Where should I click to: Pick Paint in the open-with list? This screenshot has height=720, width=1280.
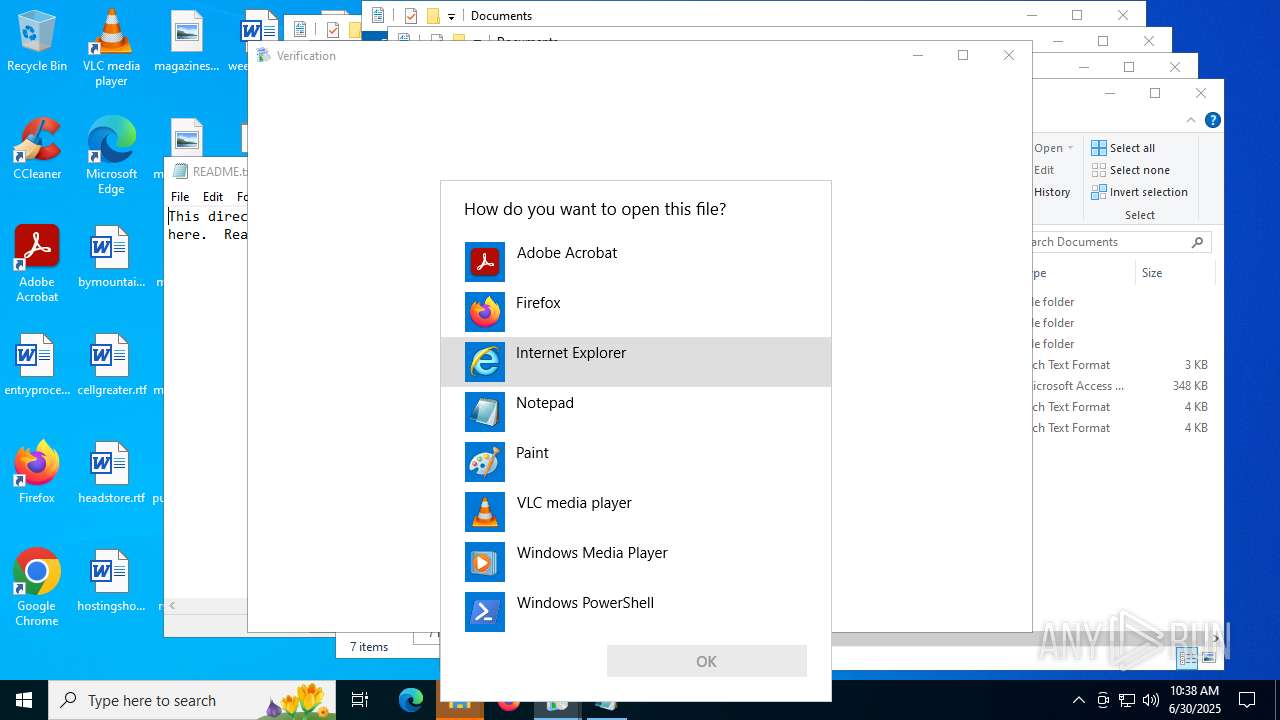pos(635,462)
